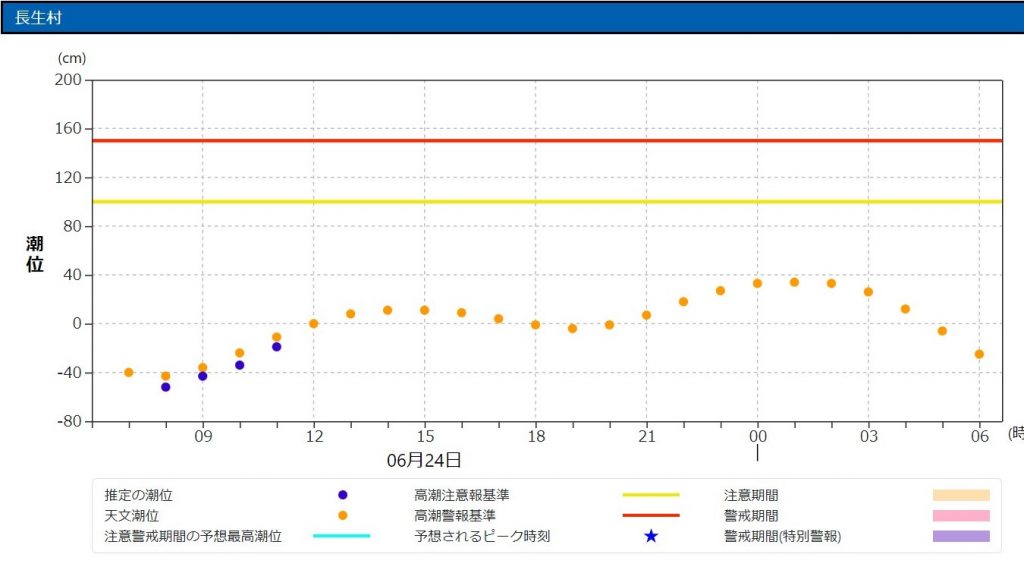Screen dimensions: 1024x570
Task: Click the red warning threshold line in chart
Action: tap(547, 140)
